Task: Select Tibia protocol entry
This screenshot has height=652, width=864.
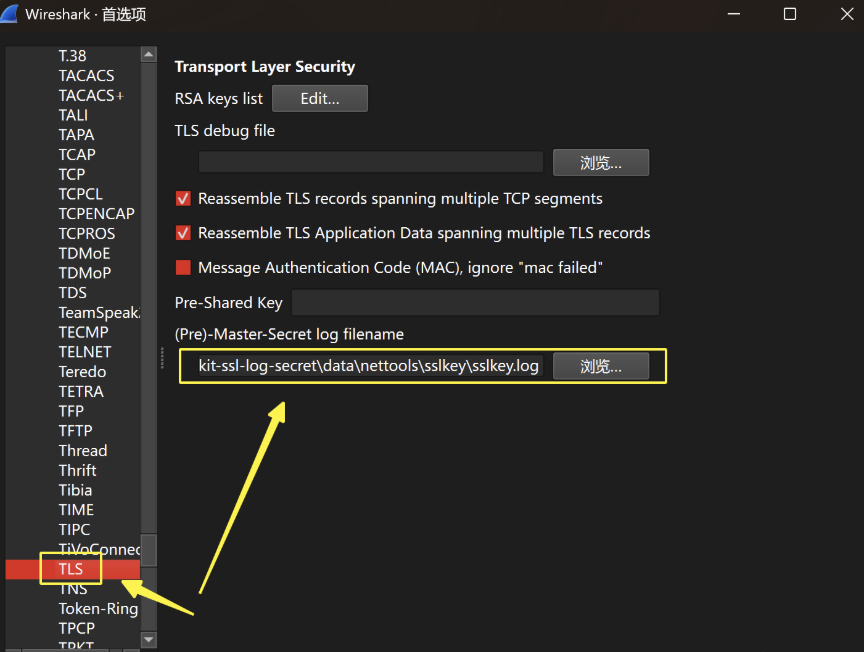Action: (x=75, y=491)
